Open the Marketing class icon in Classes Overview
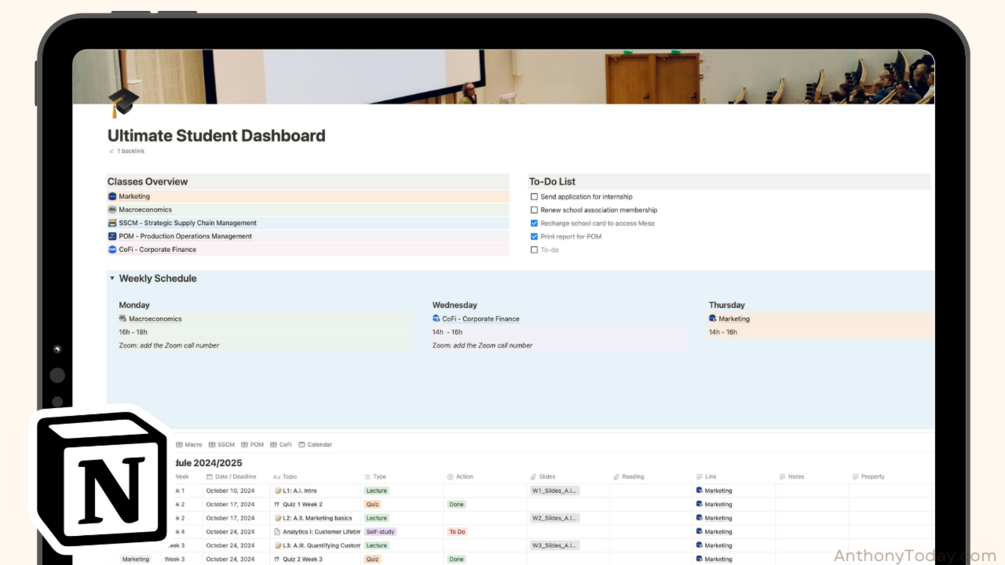 click(x=112, y=197)
